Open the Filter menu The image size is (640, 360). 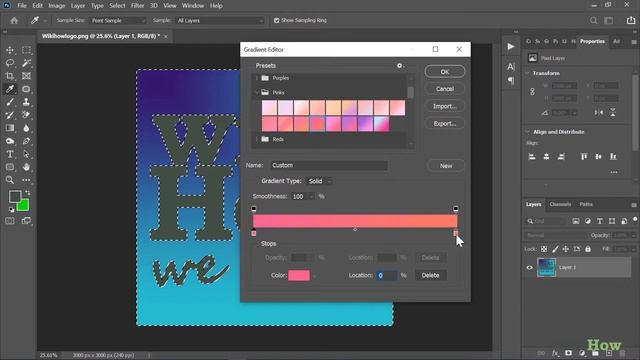(138, 6)
